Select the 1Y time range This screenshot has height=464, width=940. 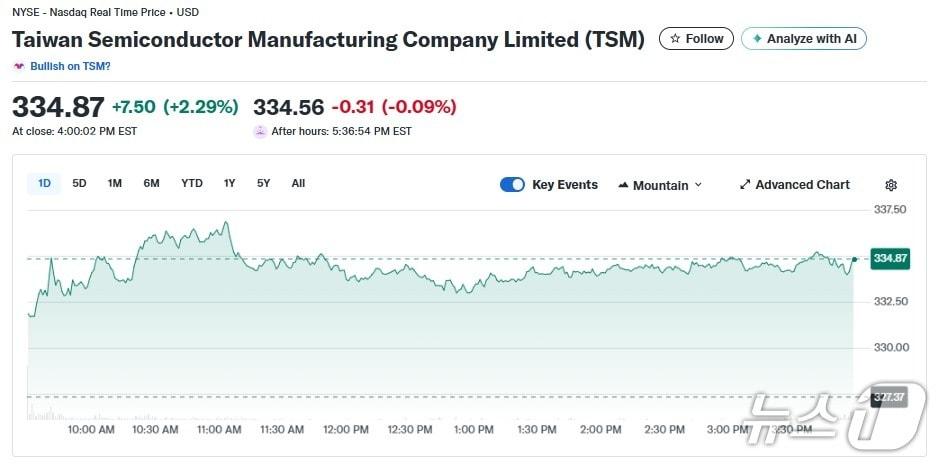coord(229,183)
